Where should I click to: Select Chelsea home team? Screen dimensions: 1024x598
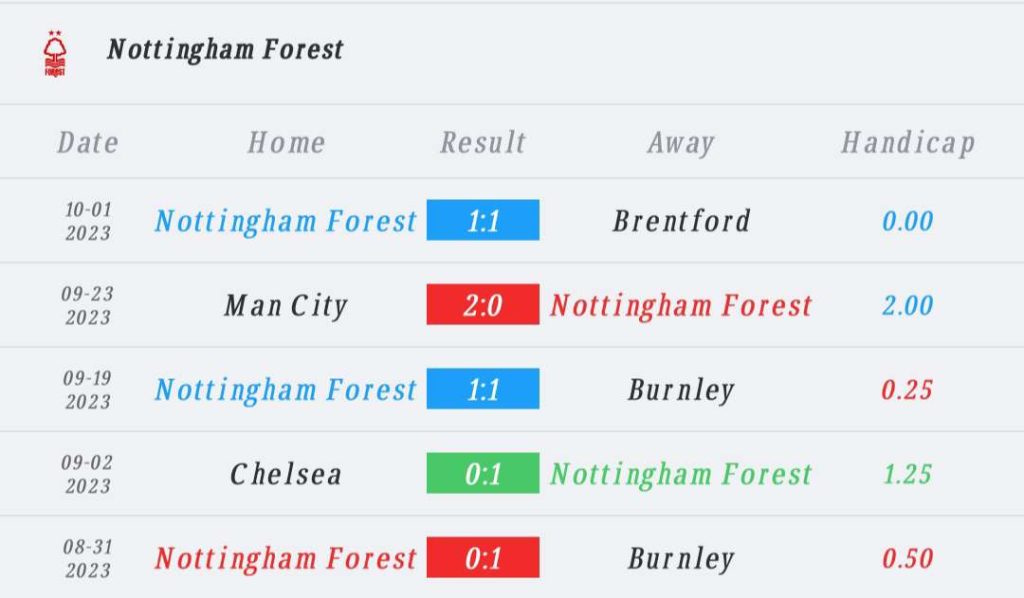click(286, 474)
